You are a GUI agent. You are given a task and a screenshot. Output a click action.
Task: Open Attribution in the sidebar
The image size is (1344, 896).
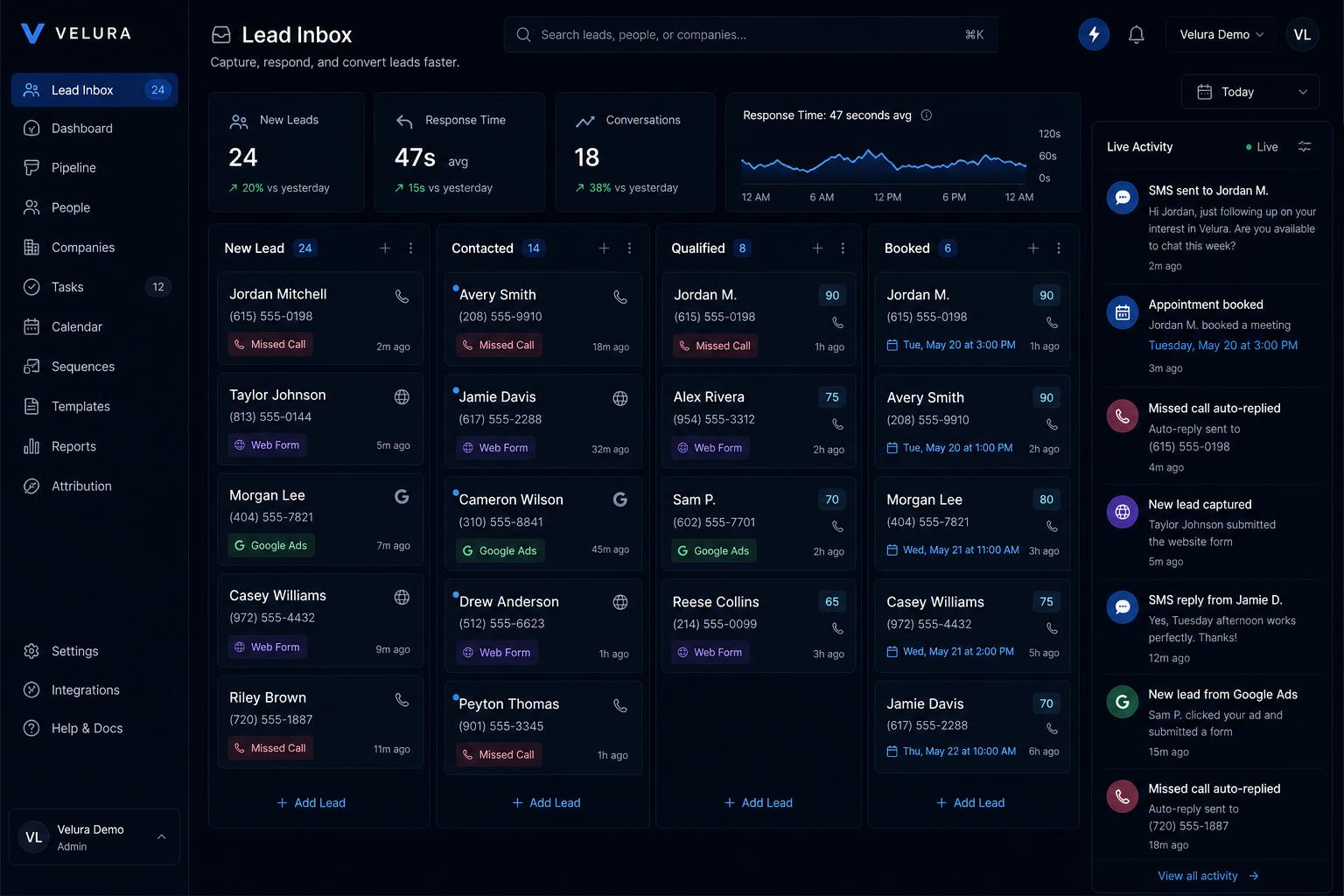[94, 486]
